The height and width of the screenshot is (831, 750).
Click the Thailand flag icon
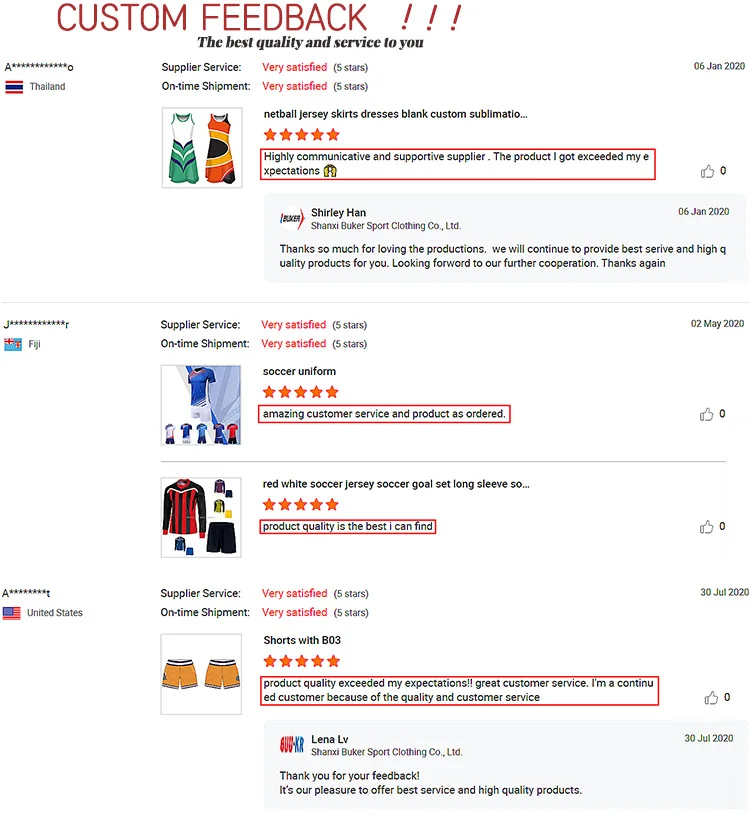pos(14,87)
